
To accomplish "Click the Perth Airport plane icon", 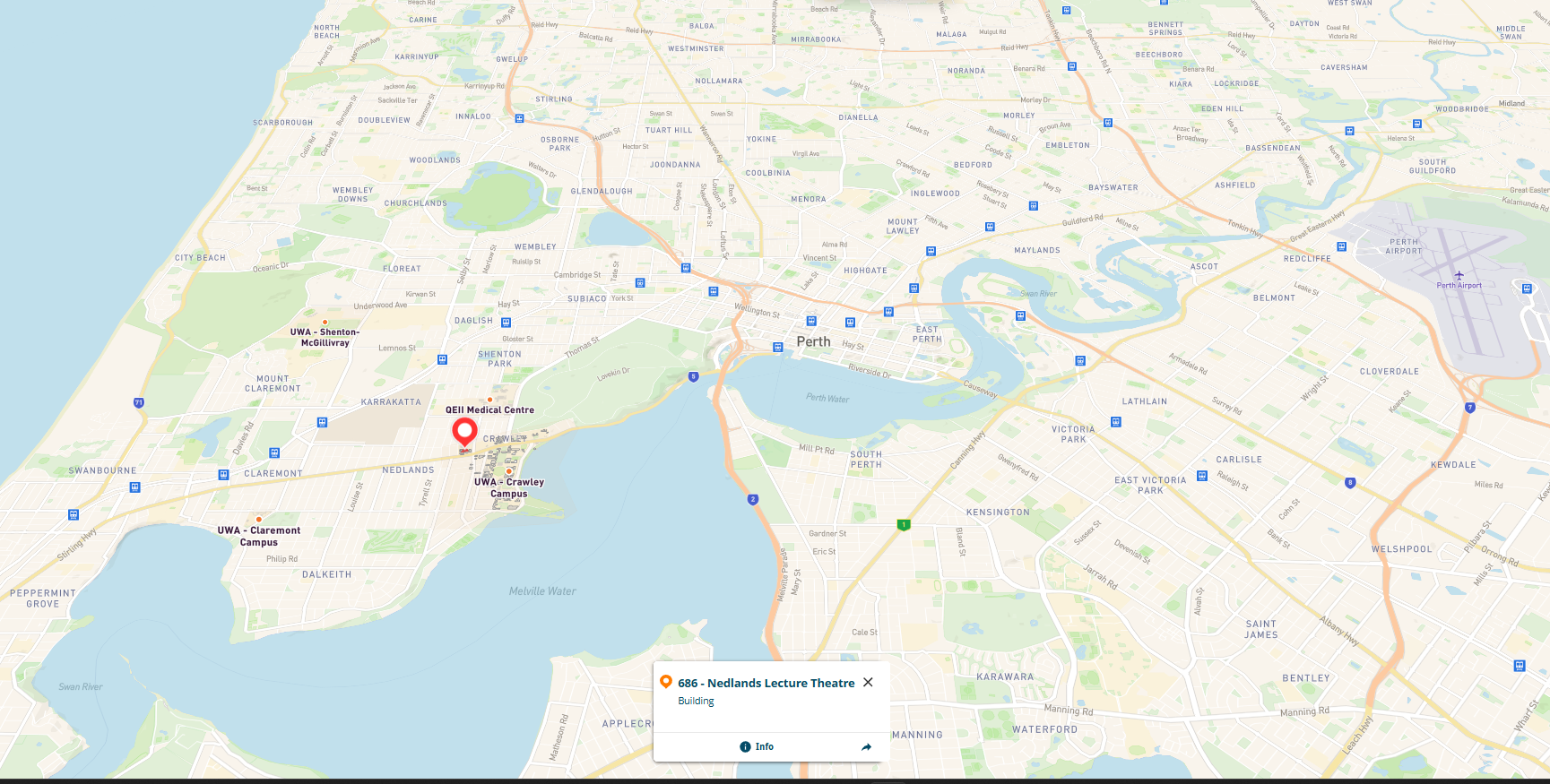I will pos(1459,275).
